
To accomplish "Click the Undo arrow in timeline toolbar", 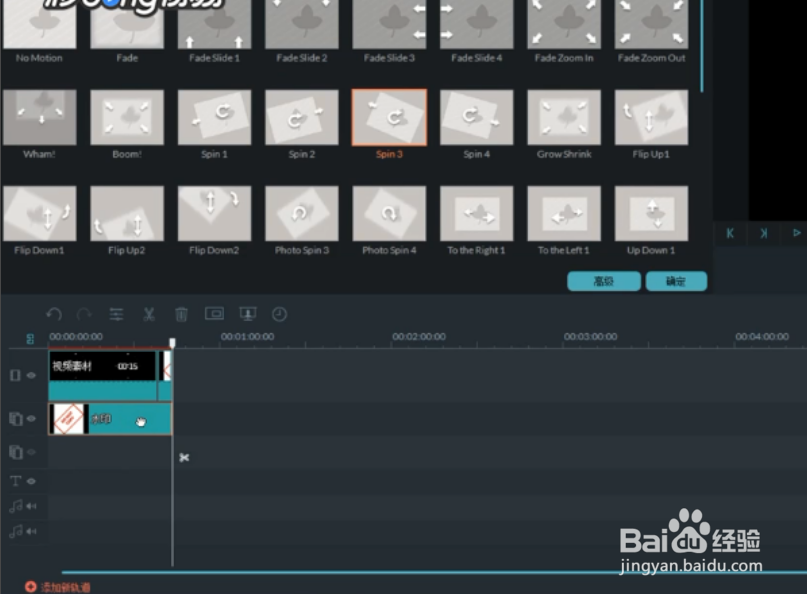I will (x=54, y=314).
